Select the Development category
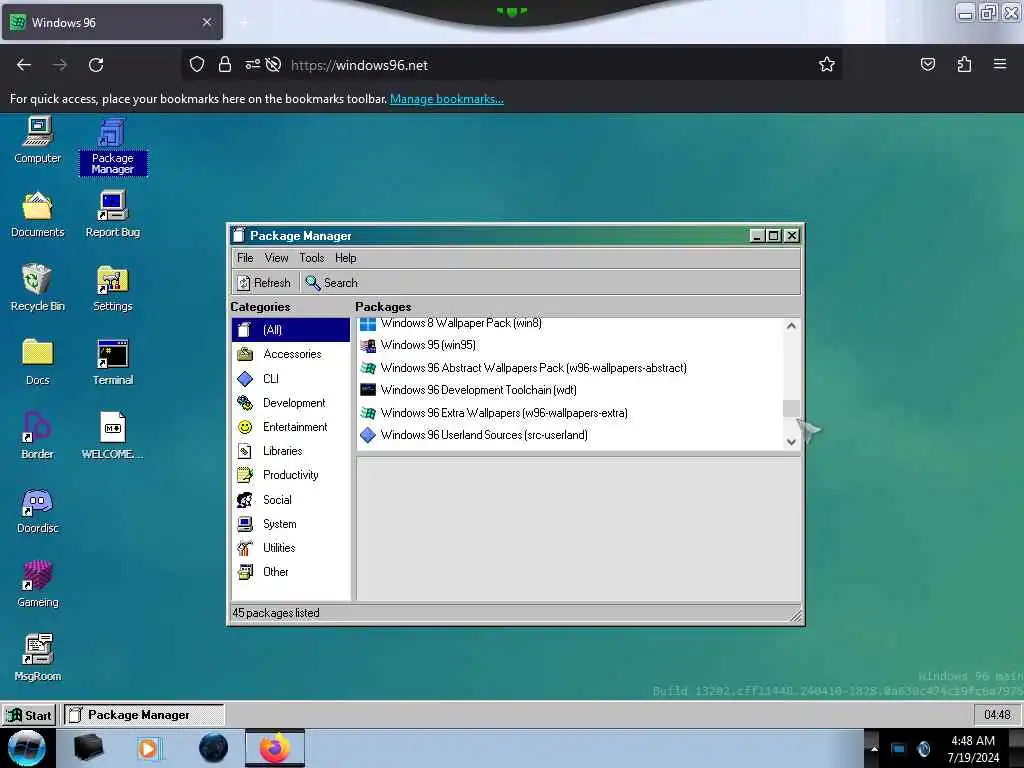Image resolution: width=1024 pixels, height=768 pixels. [291, 403]
